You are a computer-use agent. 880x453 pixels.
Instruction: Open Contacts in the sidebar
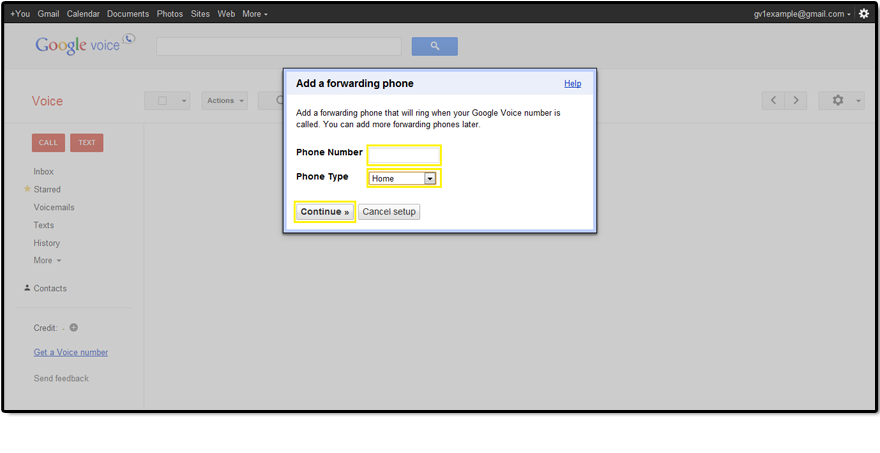(50, 289)
